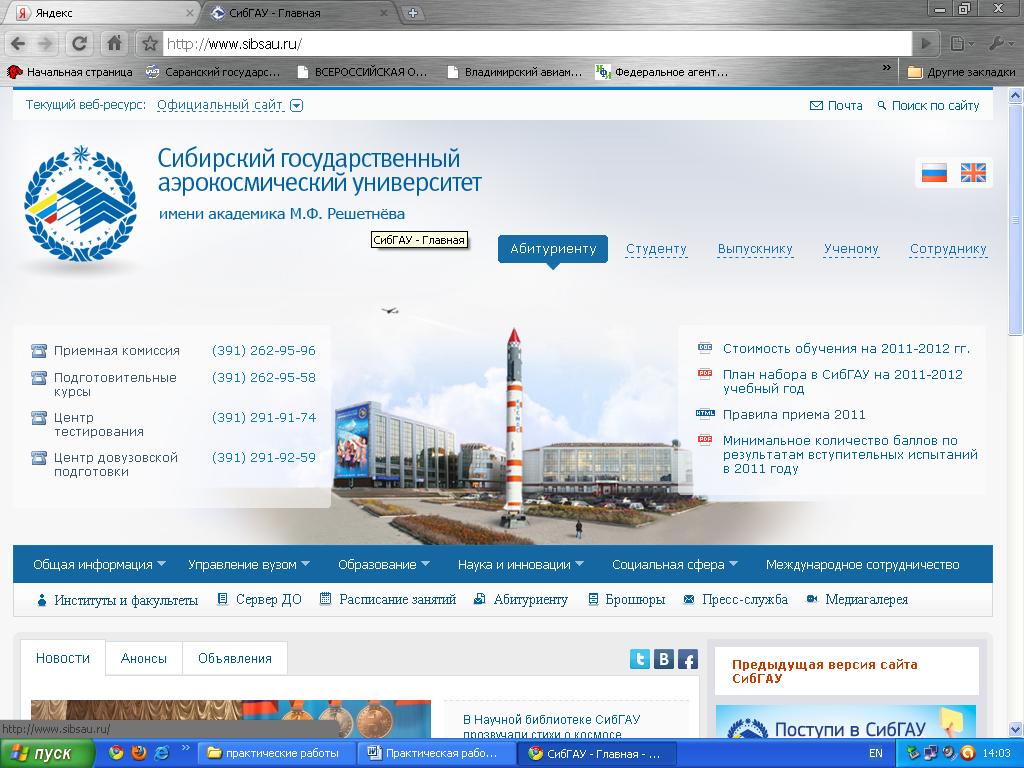Switch to Russian language flag

(x=934, y=173)
